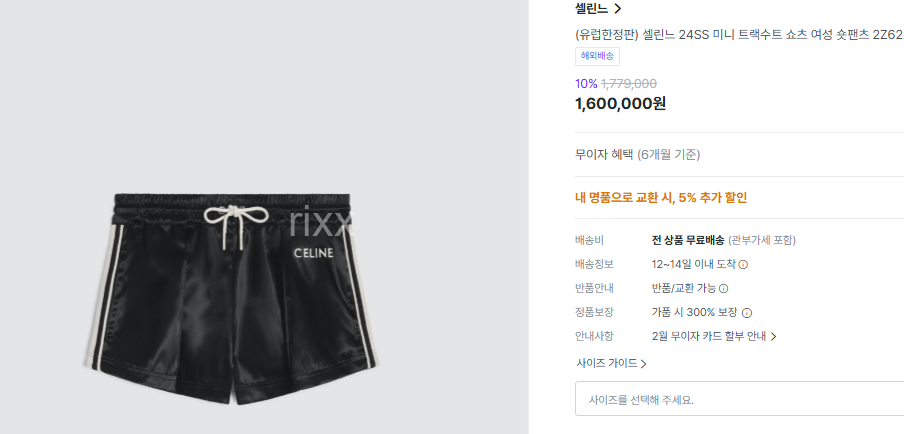Click the arrow after 2월 무이자 카드 할부 안내
This screenshot has height=434, width=904.
(x=774, y=337)
